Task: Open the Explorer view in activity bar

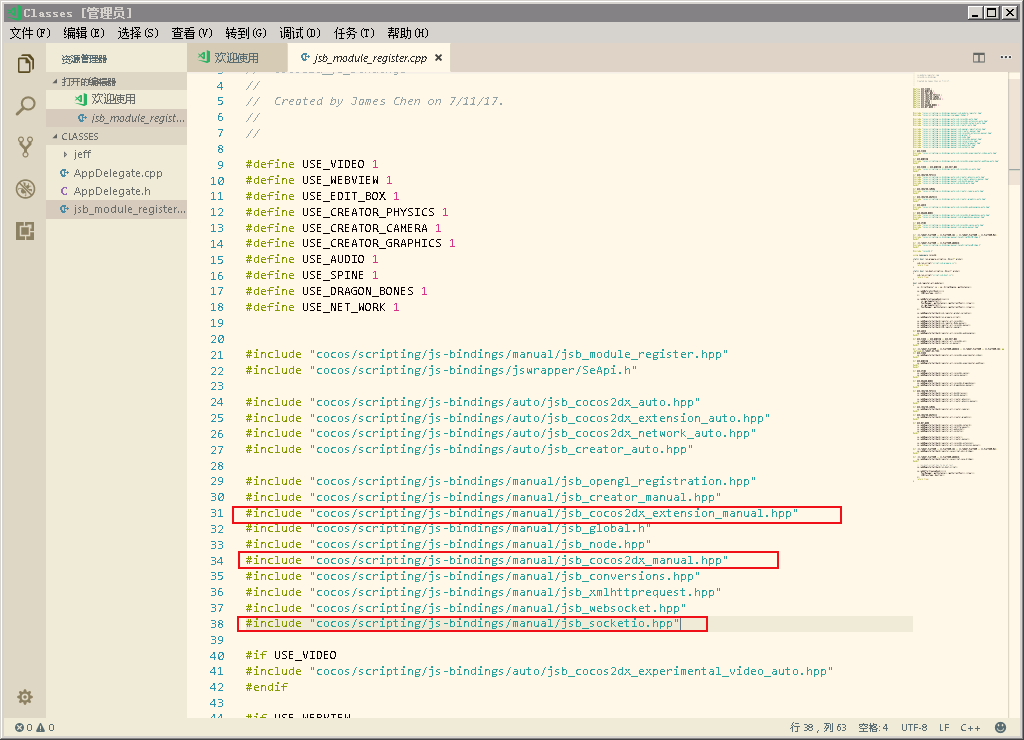Action: point(25,63)
